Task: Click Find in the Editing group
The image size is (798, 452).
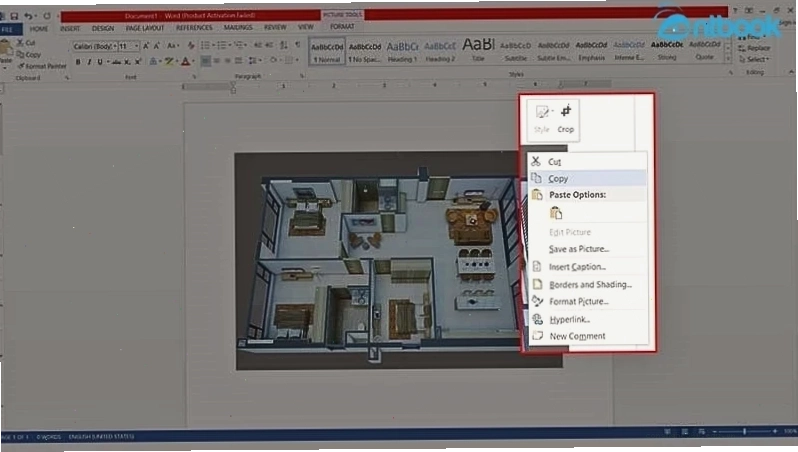Action: [754, 37]
